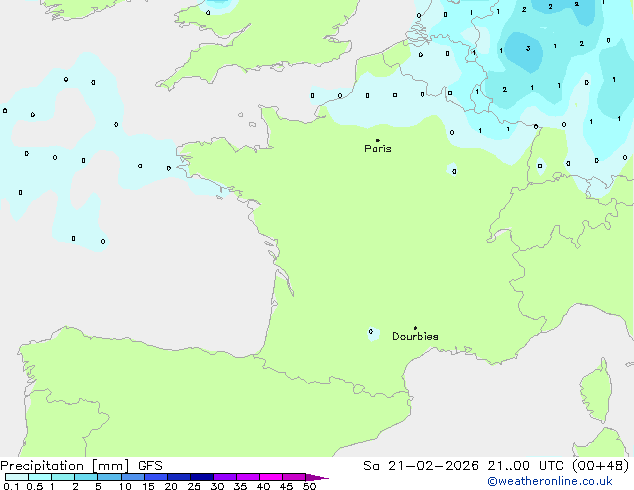This screenshot has width=634, height=490.
Task: Click the '50' legend scale label
Action: click(x=310, y=486)
